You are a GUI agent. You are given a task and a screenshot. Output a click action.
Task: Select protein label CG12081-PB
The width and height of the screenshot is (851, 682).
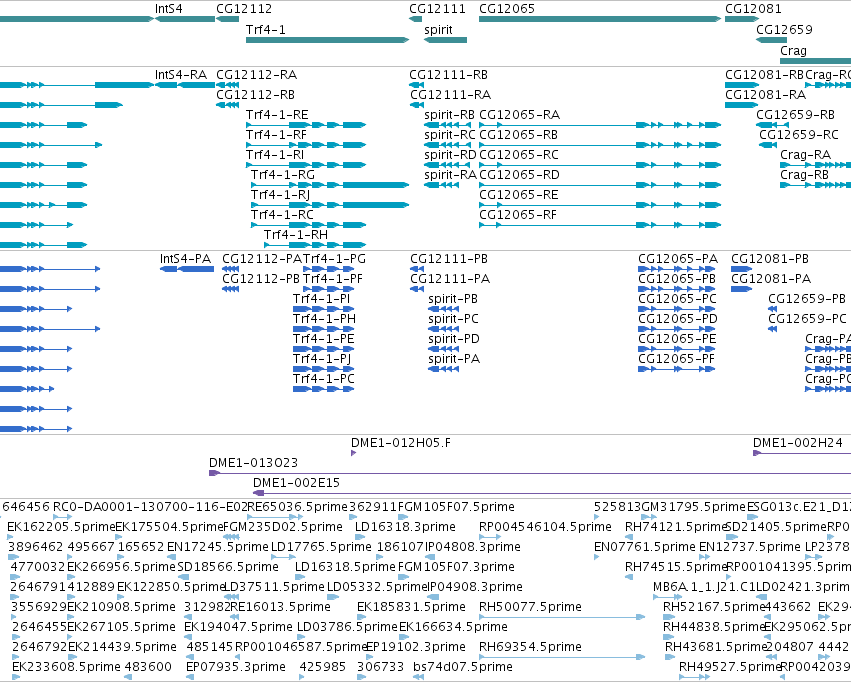click(x=770, y=259)
